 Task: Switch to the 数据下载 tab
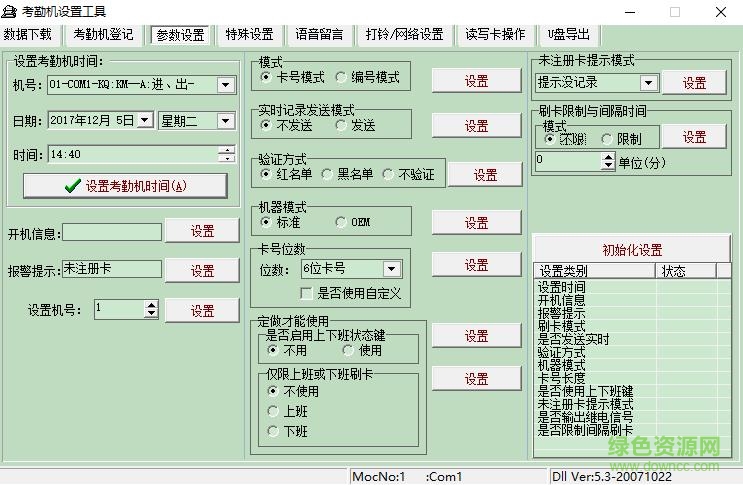pos(27,34)
